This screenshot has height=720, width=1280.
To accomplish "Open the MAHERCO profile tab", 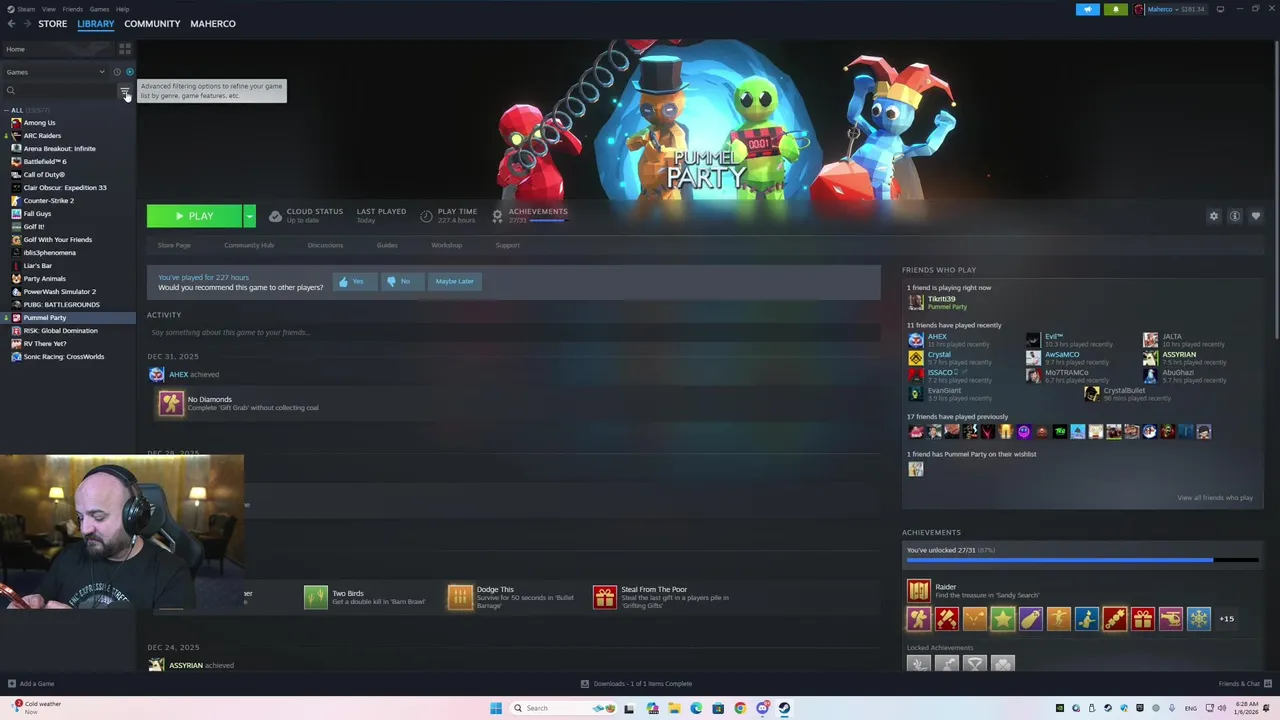I will (x=213, y=24).
